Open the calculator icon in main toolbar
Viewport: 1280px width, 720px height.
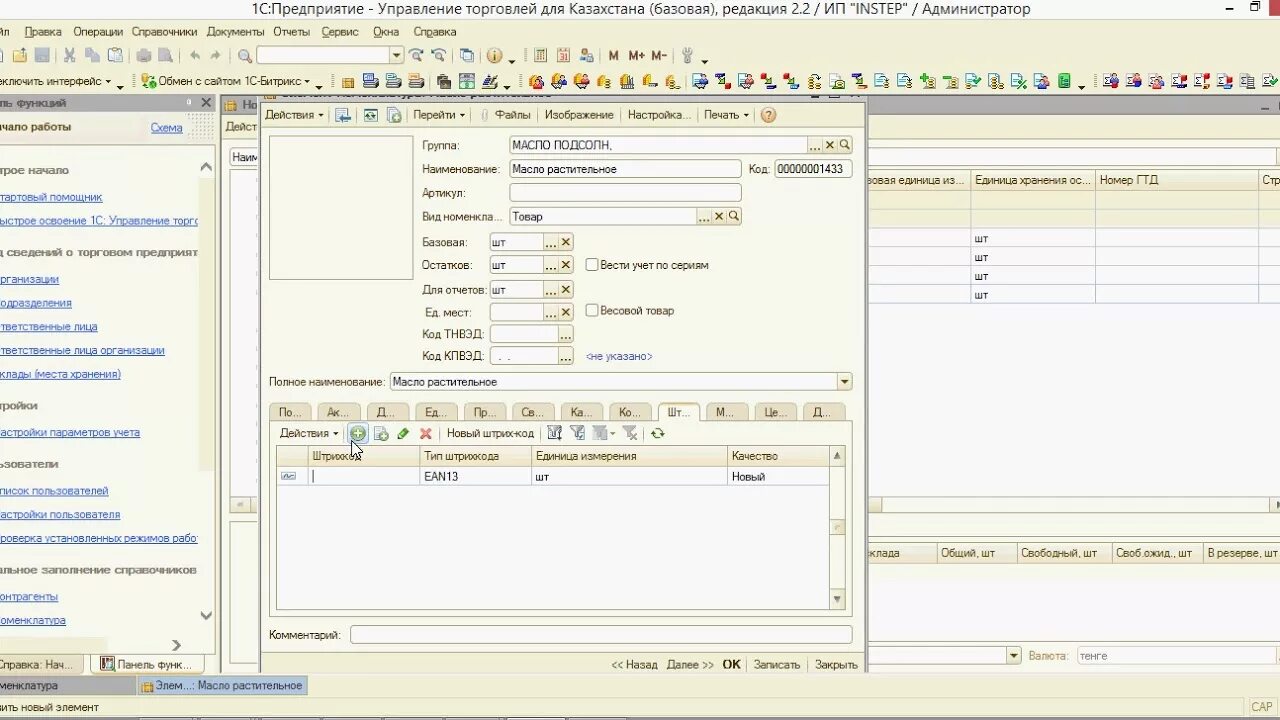tap(540, 56)
